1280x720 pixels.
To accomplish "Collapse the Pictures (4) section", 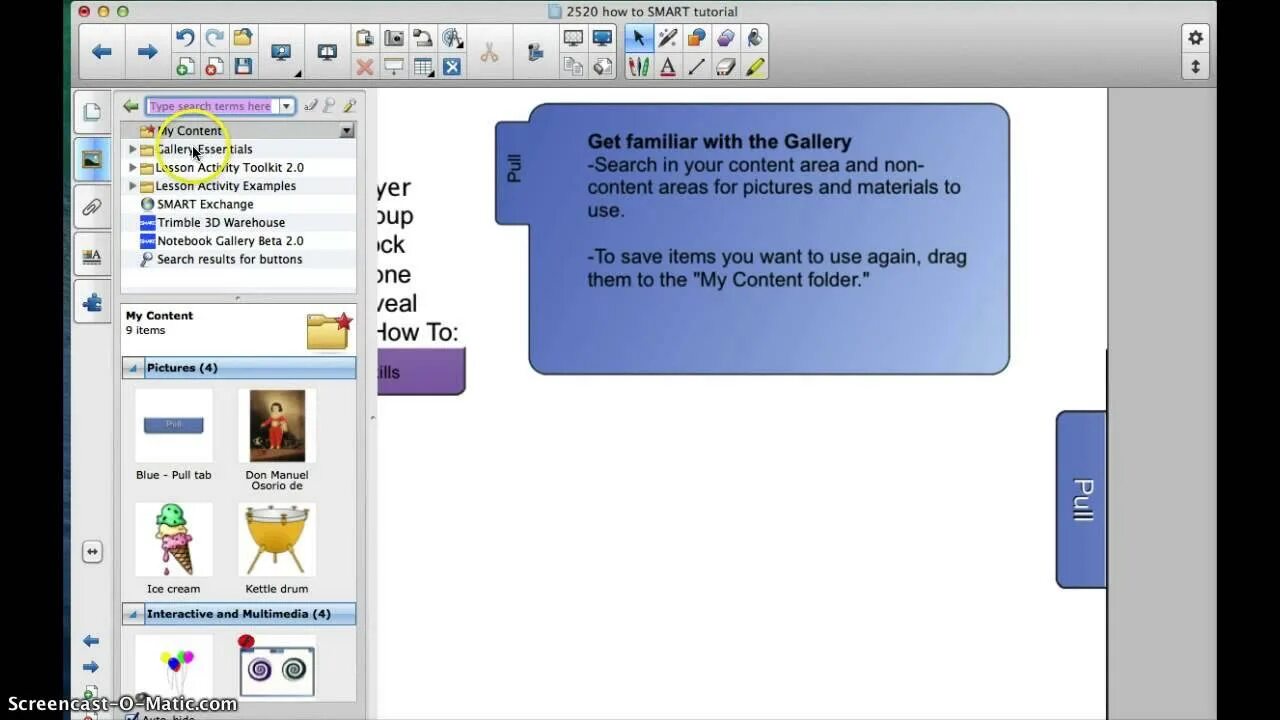I will tap(133, 368).
